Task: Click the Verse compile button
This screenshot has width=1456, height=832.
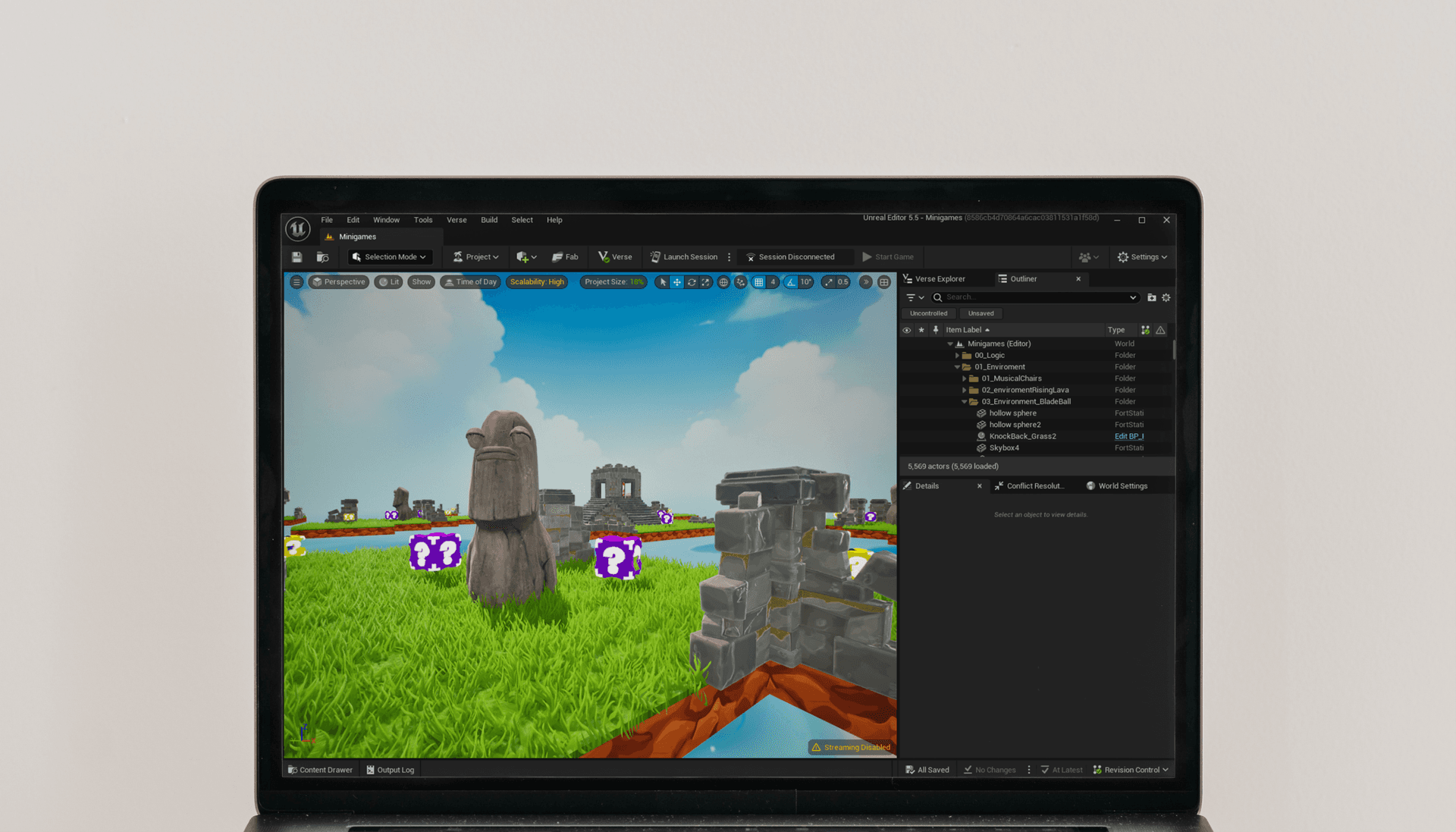Action: pos(615,257)
